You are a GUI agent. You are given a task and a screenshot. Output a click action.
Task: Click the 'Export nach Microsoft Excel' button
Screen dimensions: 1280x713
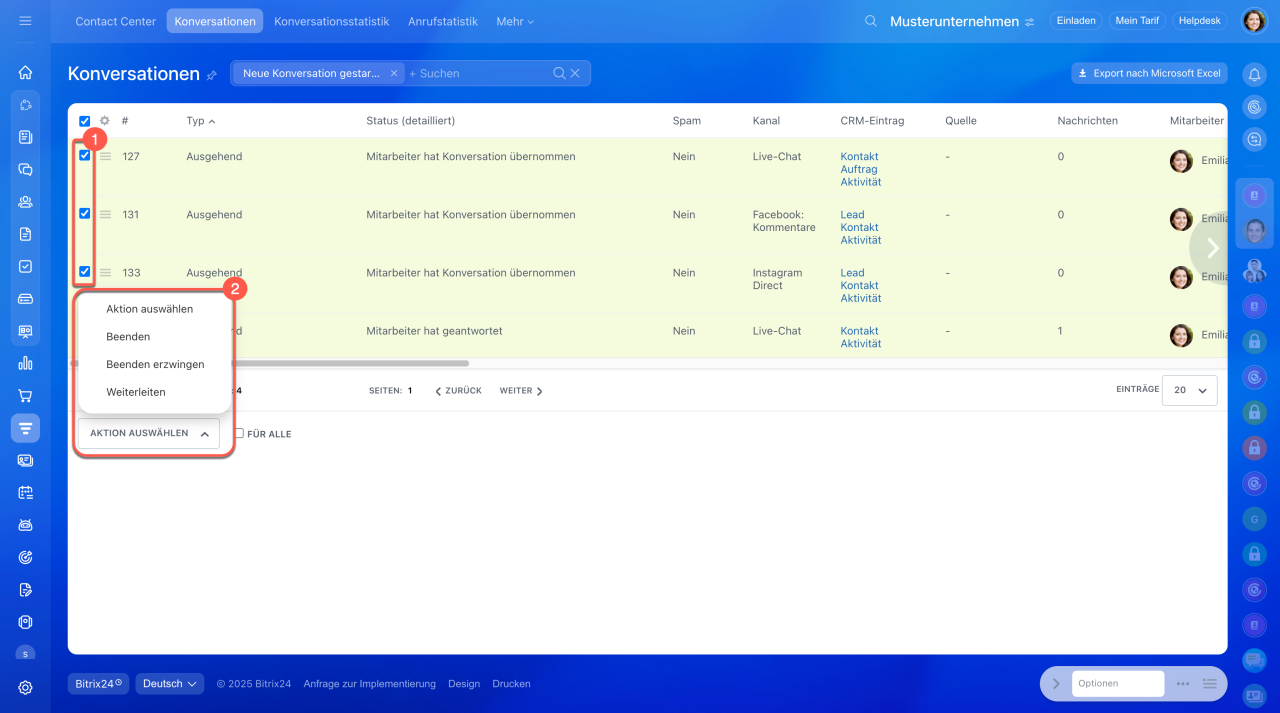(x=1149, y=73)
